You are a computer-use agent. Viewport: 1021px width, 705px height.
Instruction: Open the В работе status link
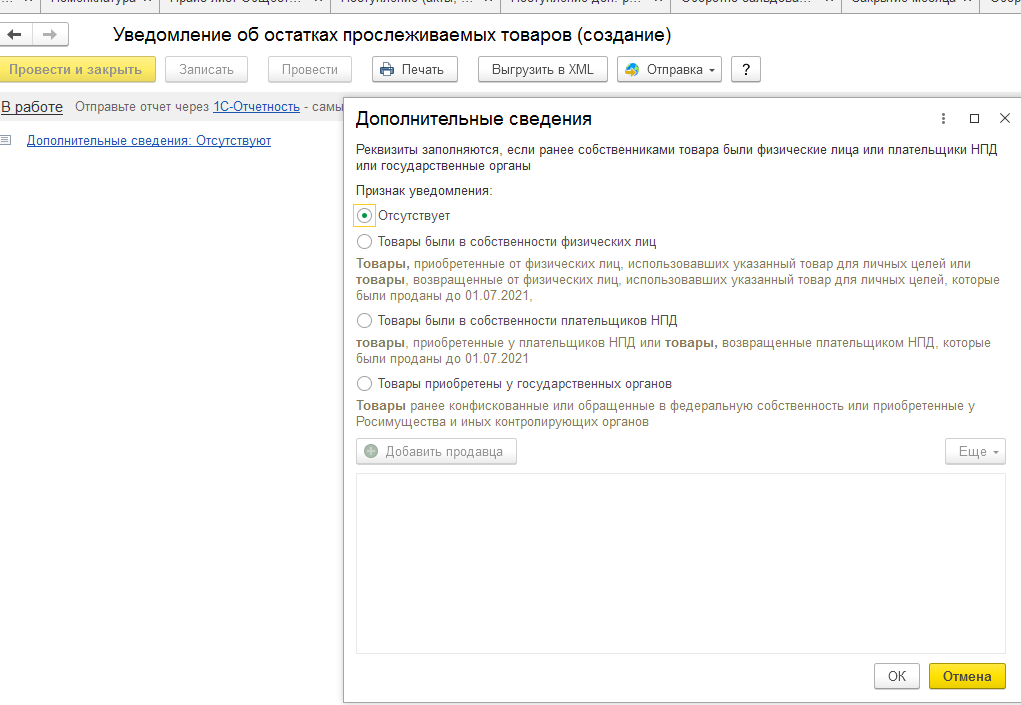32,107
